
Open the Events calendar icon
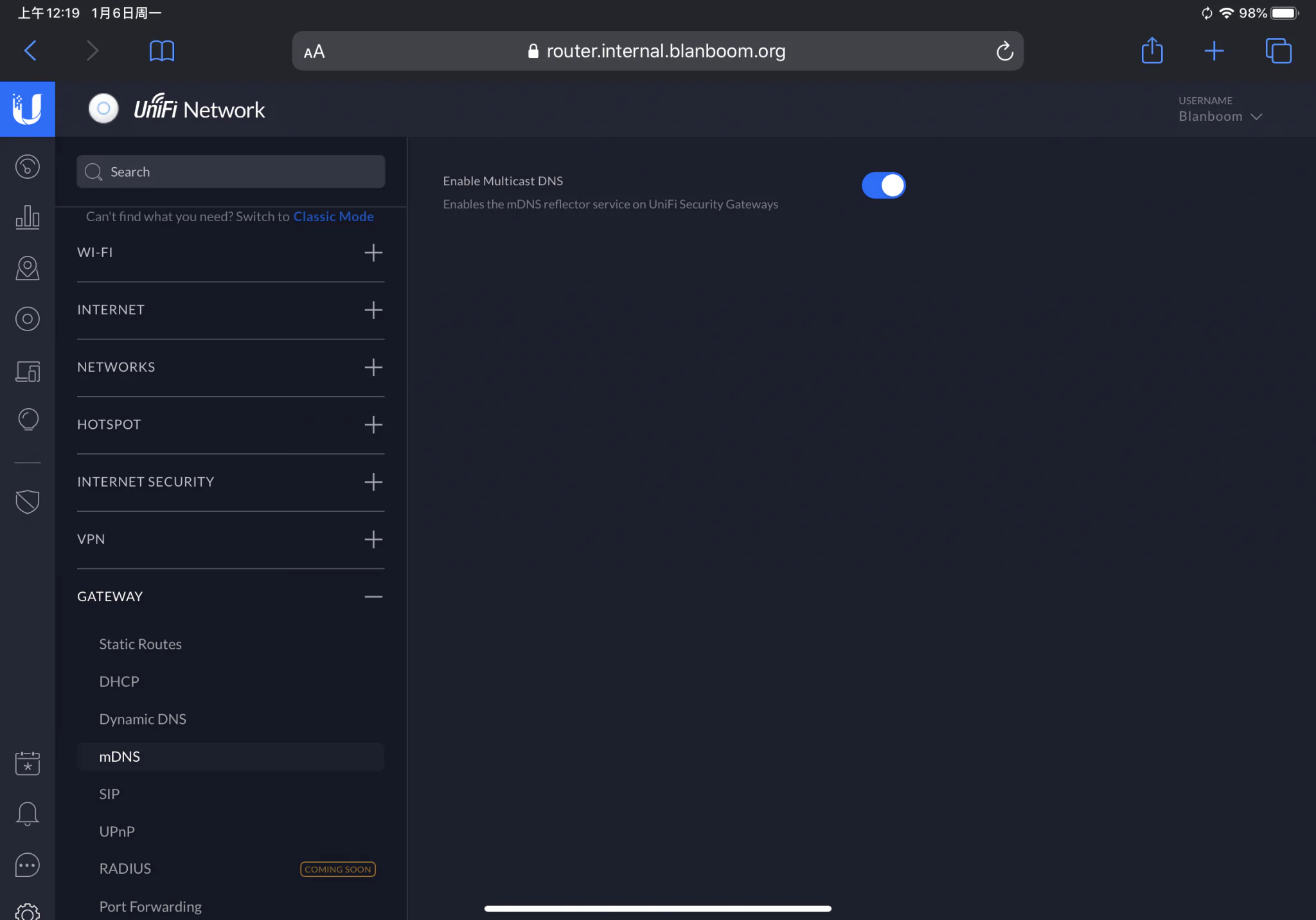pos(27,763)
